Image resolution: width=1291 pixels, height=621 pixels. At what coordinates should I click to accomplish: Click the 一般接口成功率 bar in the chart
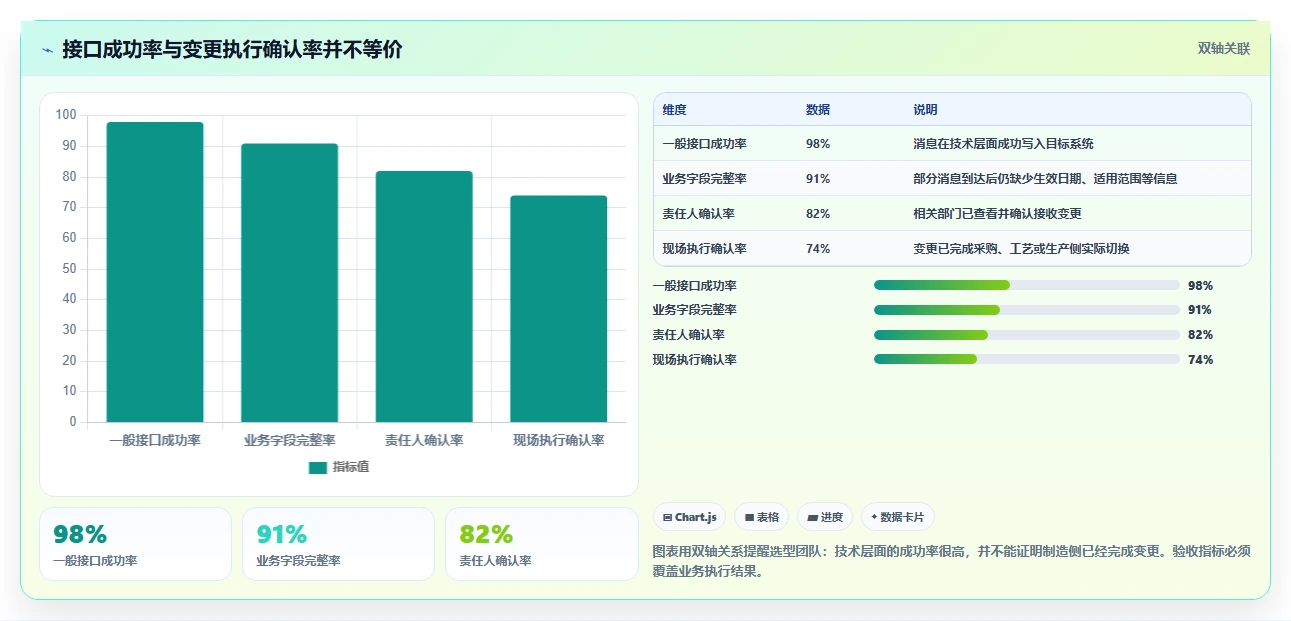tap(155, 272)
